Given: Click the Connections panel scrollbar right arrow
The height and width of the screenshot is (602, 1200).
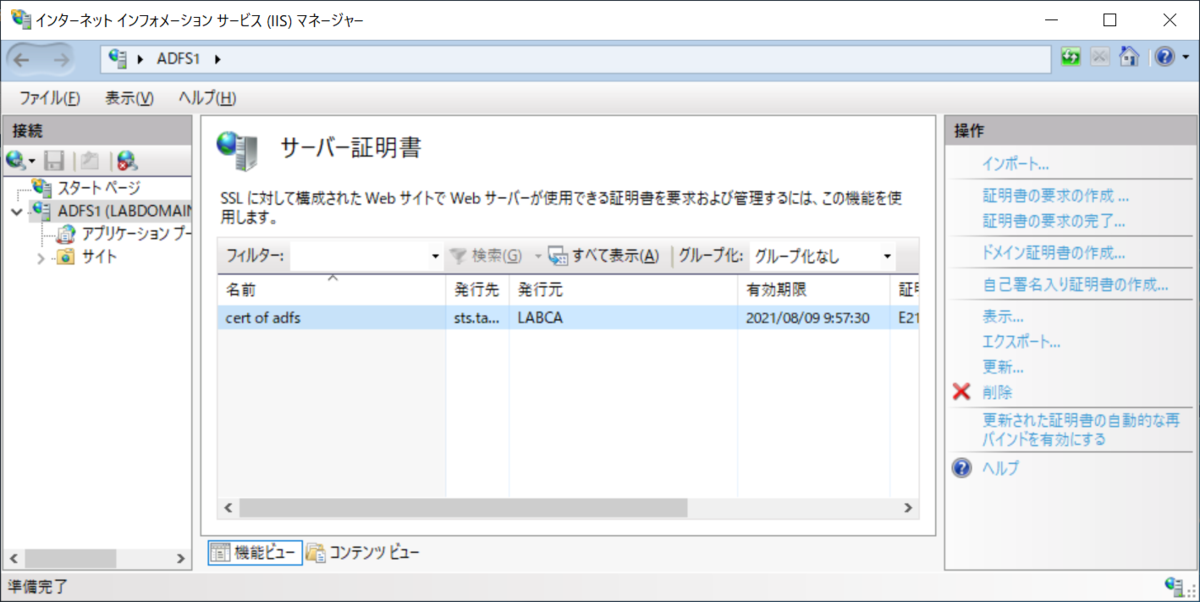Looking at the screenshot, I should click(181, 558).
